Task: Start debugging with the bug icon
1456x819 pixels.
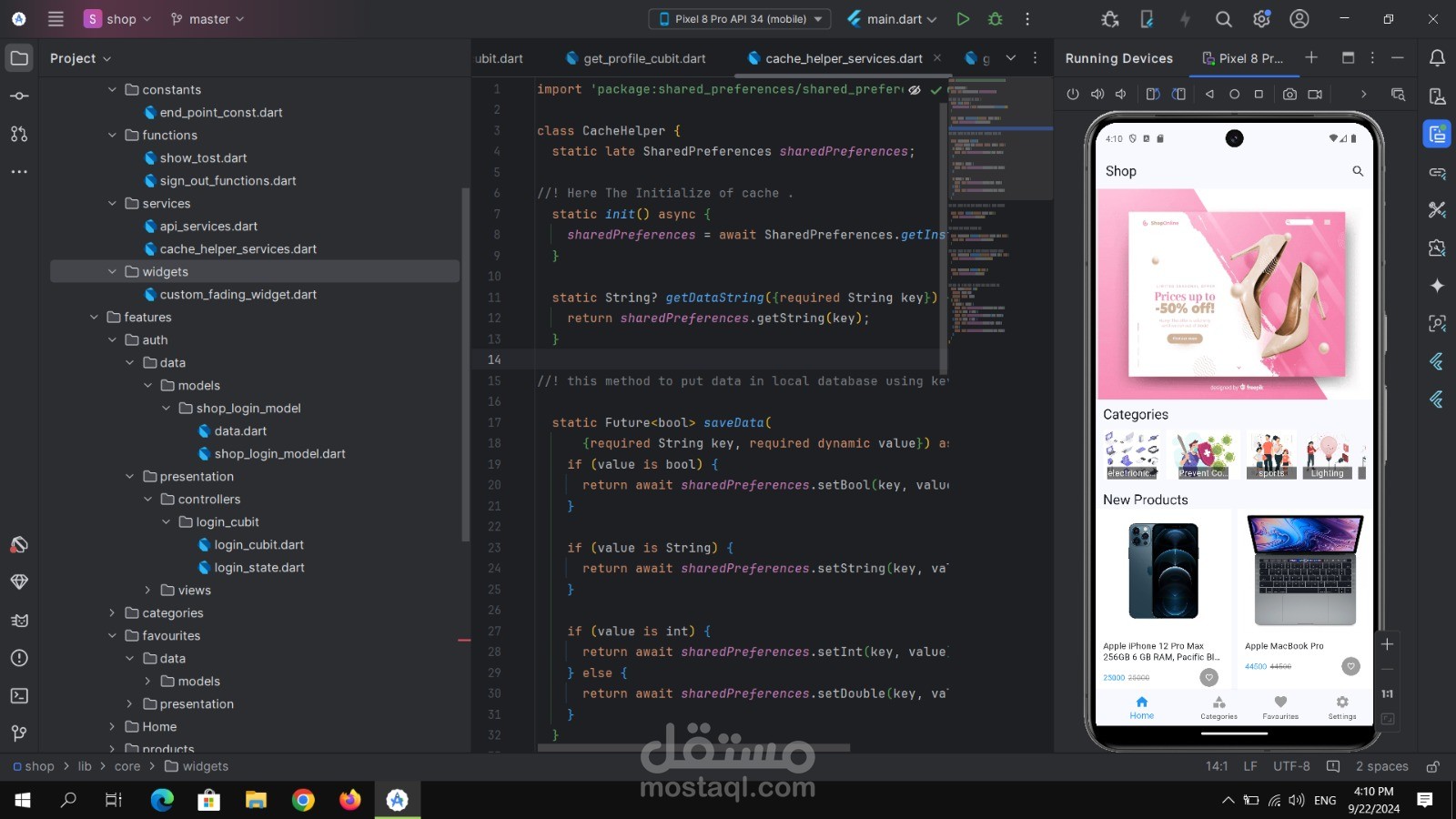Action: pos(996,19)
